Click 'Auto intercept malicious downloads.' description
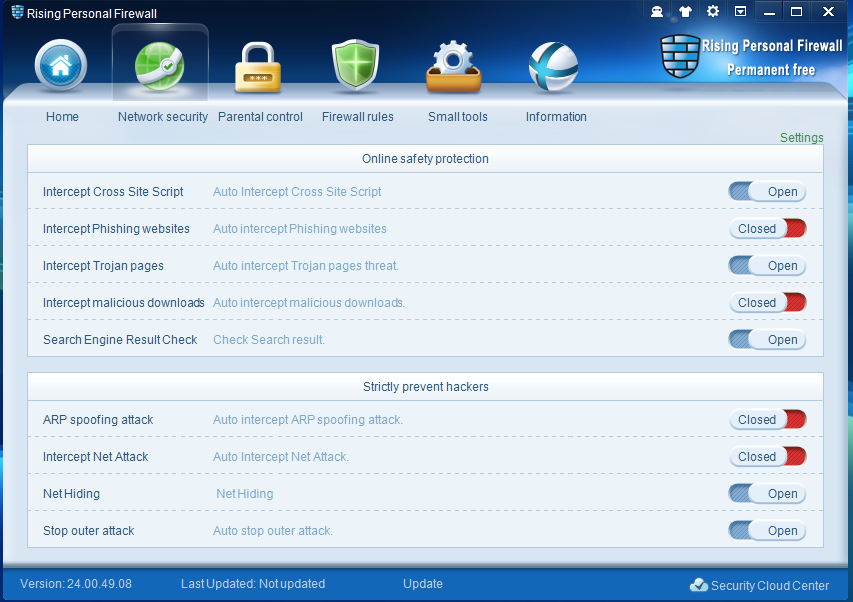 click(309, 302)
